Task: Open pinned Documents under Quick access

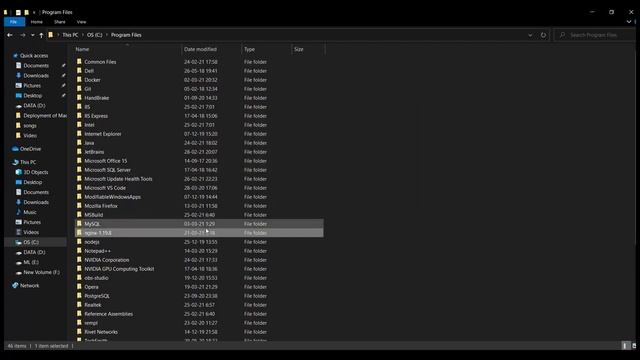Action: click(x=36, y=66)
